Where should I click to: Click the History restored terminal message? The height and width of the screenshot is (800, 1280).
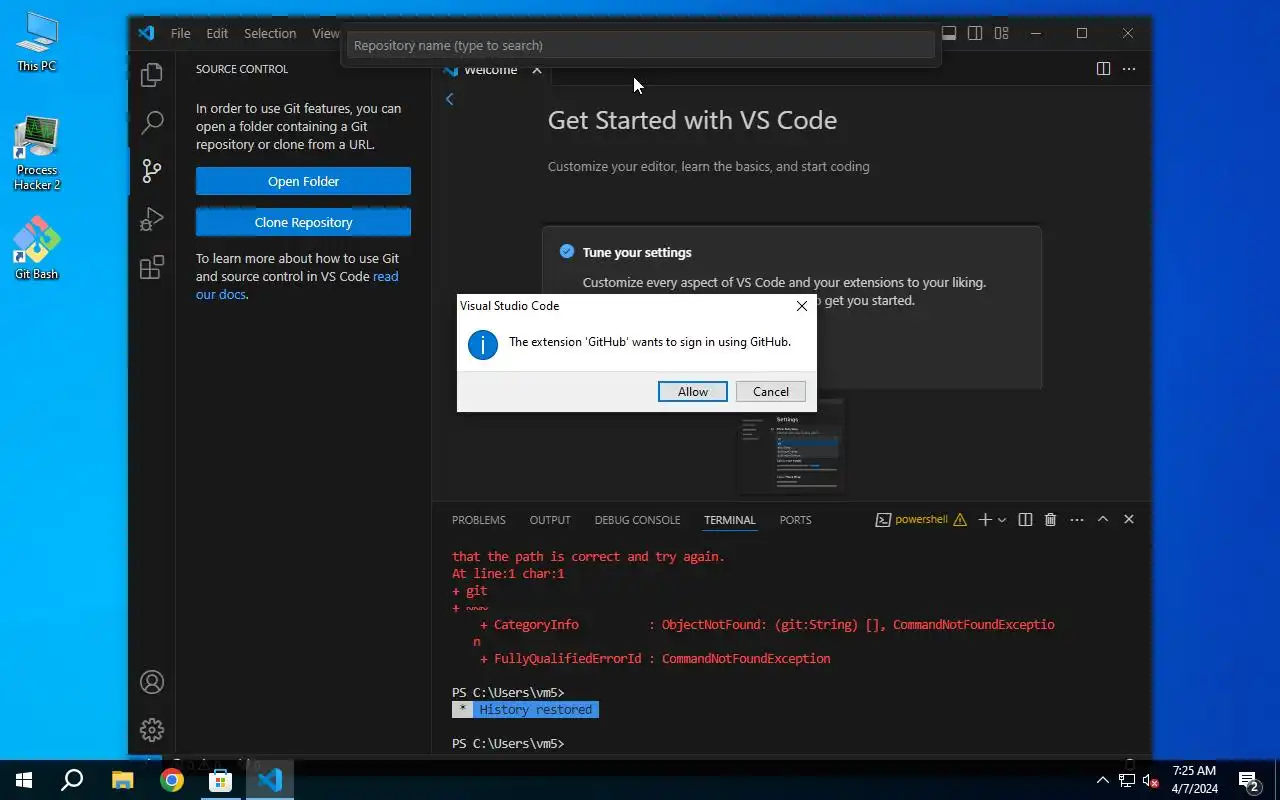click(x=536, y=709)
